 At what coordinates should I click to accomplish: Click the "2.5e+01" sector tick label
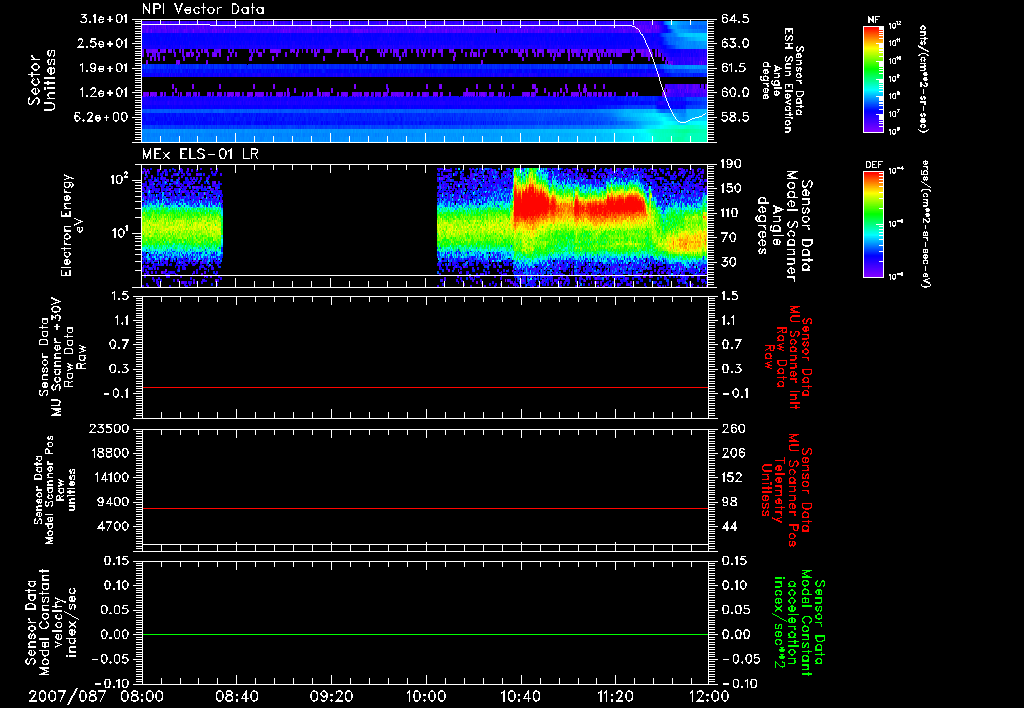104,43
